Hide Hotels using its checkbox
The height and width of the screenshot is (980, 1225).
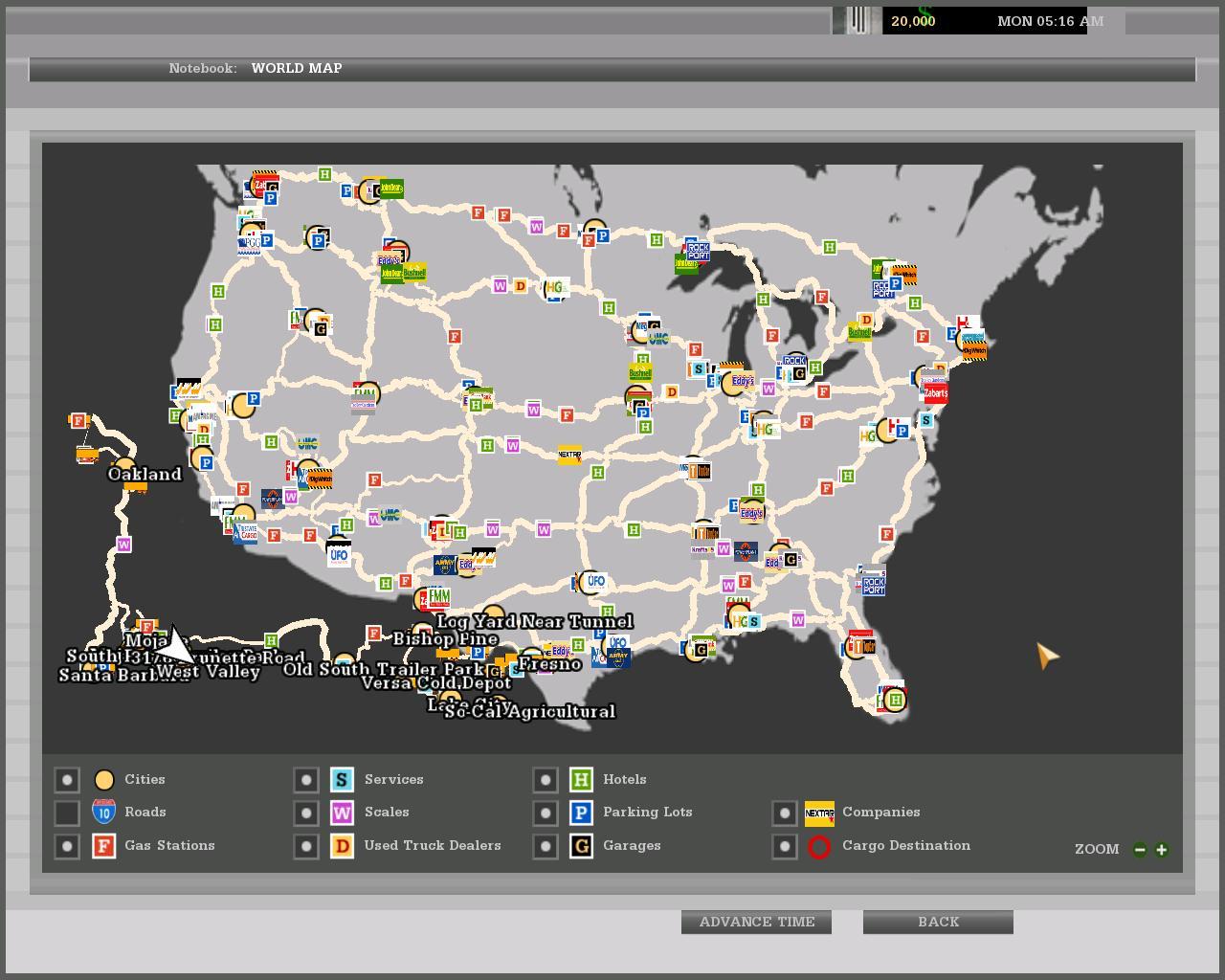pos(546,780)
